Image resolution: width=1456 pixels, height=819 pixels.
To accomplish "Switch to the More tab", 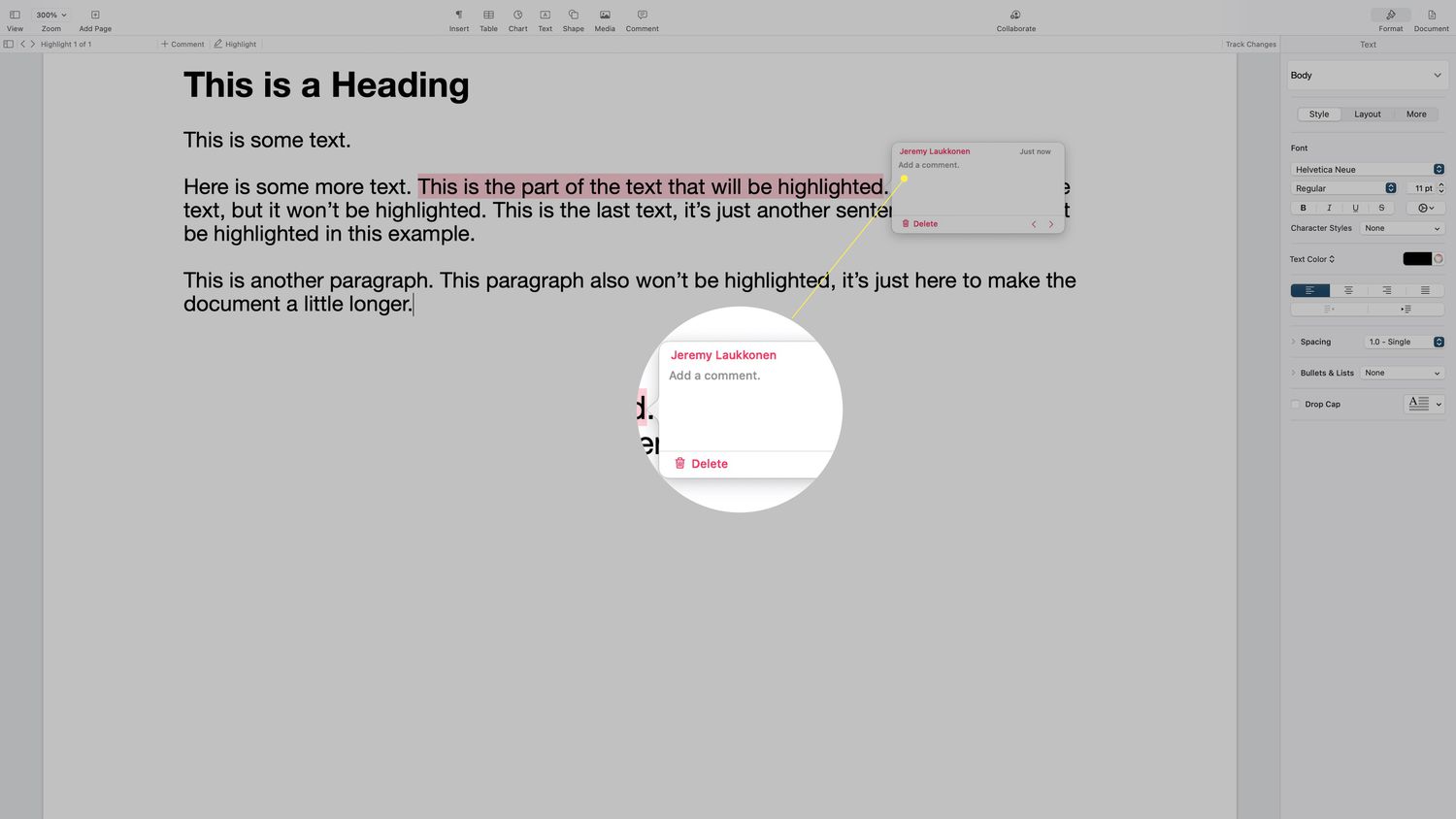I will tap(1416, 115).
